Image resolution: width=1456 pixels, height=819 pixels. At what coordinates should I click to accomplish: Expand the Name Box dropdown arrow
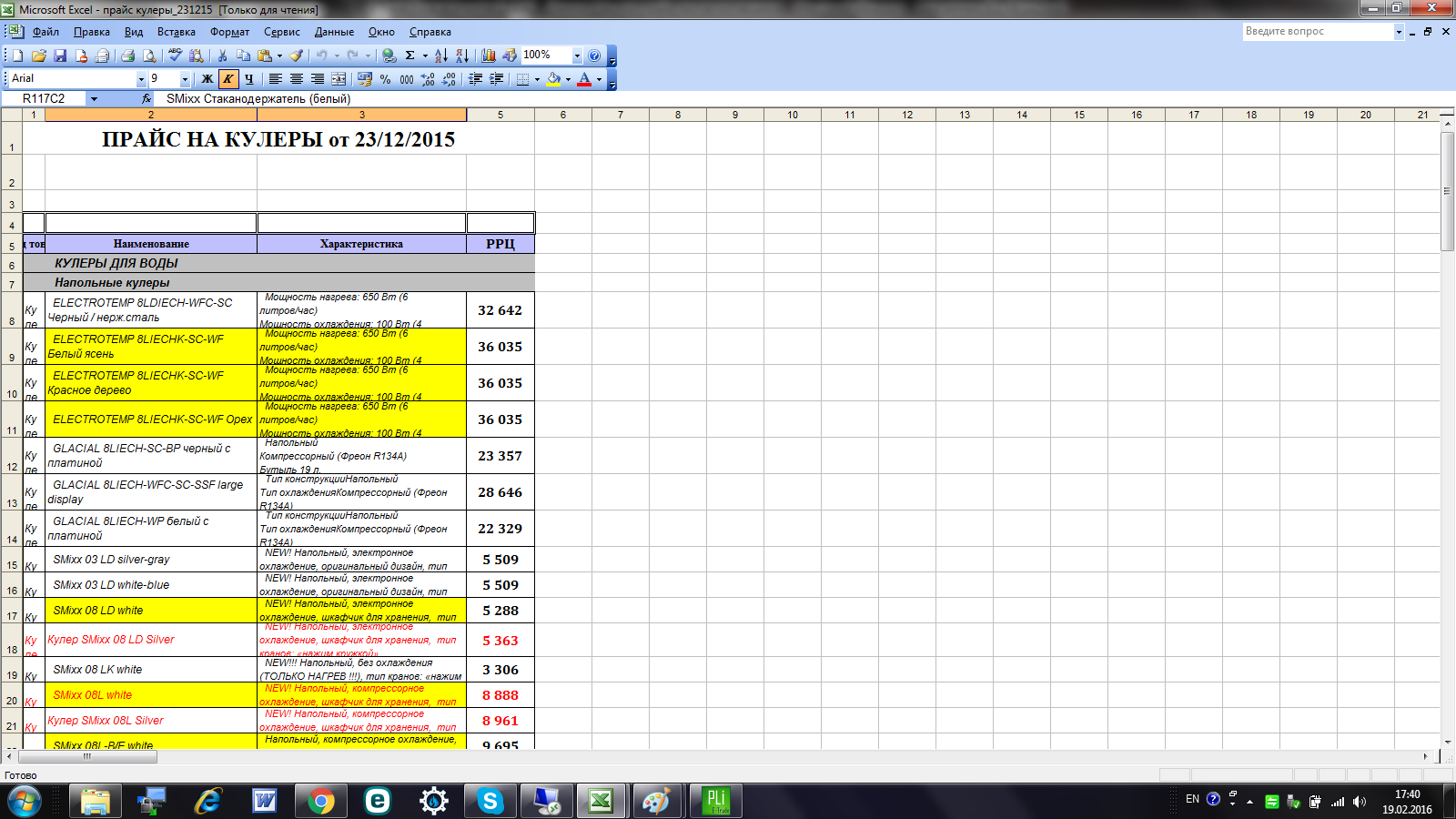pos(94,98)
